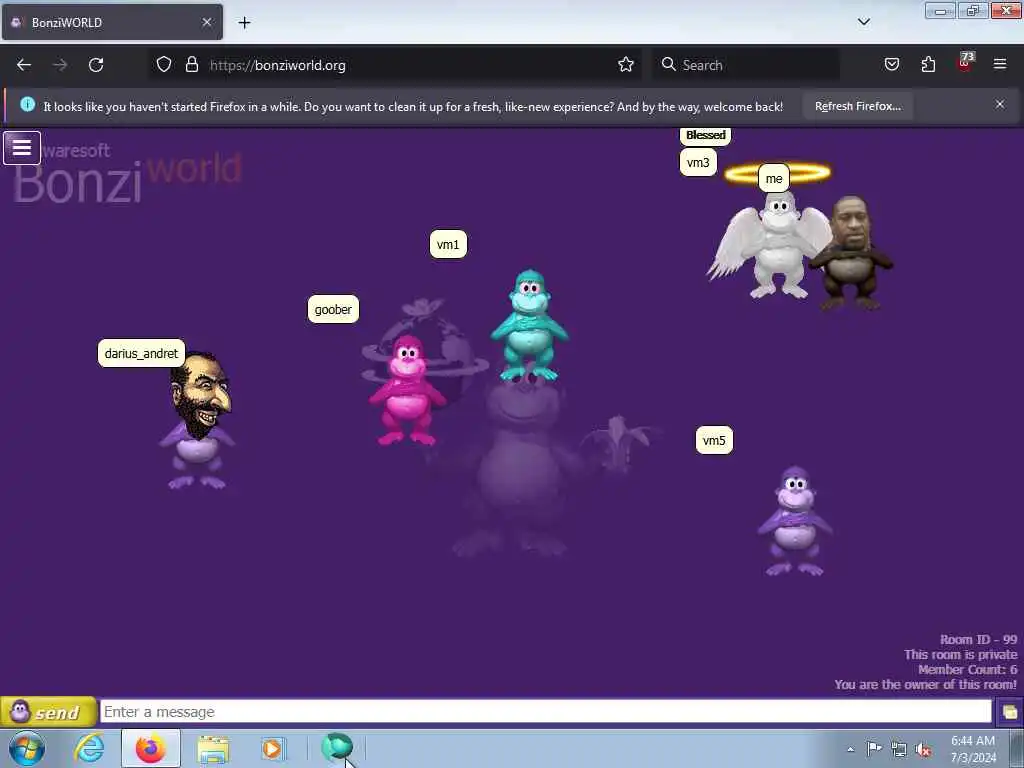This screenshot has width=1024, height=768.
Task: Select the pink goober Bonzi
Action: [407, 391]
